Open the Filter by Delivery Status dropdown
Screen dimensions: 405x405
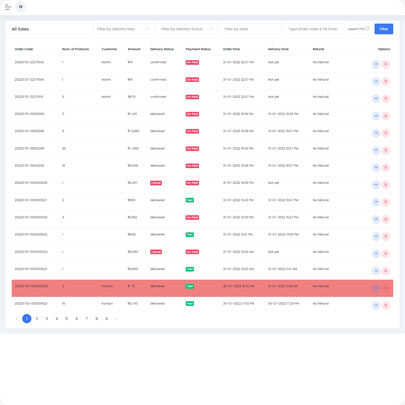187,29
